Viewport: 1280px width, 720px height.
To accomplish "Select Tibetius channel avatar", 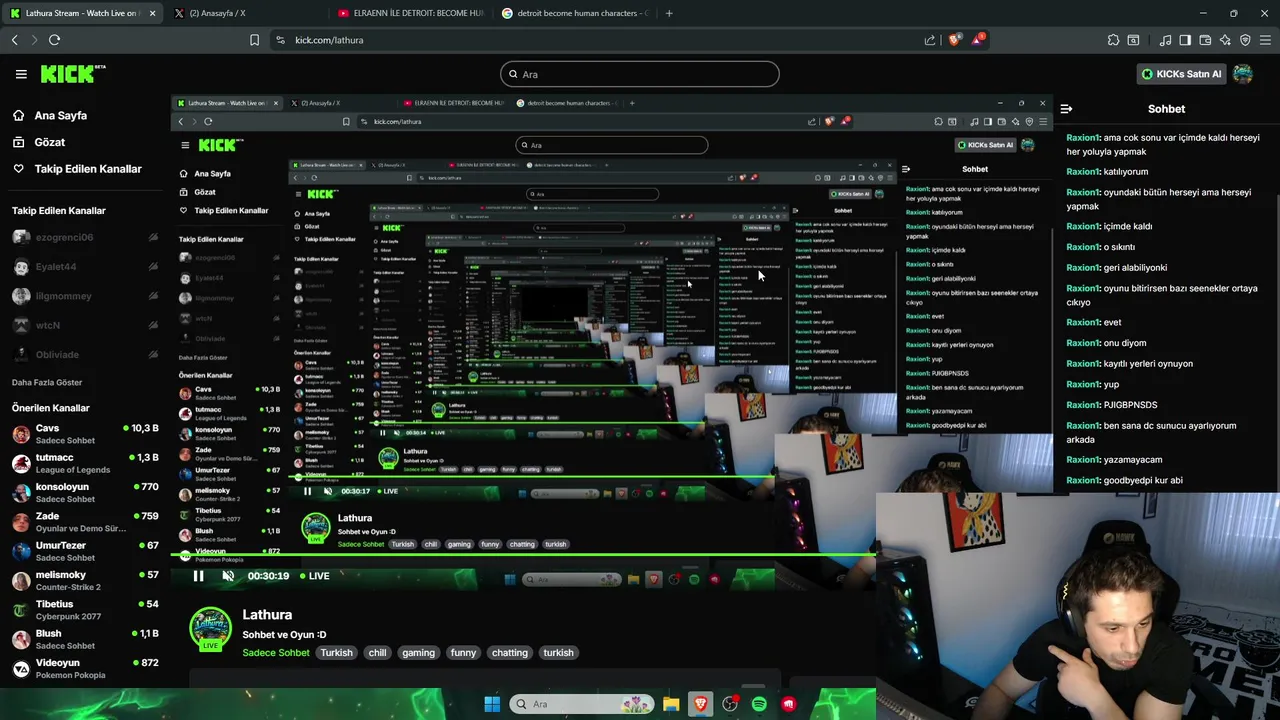I will click(x=21, y=610).
